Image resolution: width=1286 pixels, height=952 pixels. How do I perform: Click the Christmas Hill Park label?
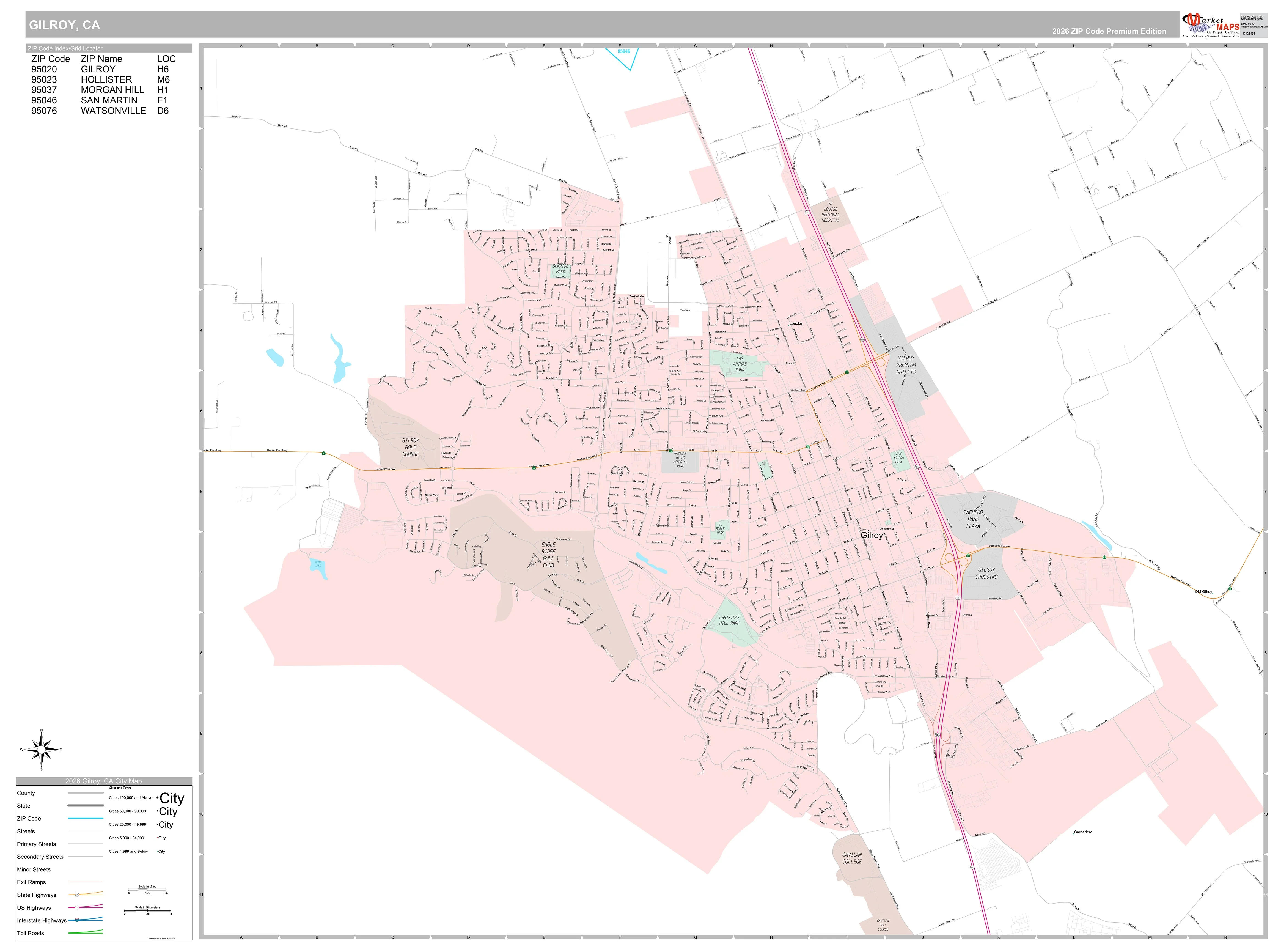(729, 620)
